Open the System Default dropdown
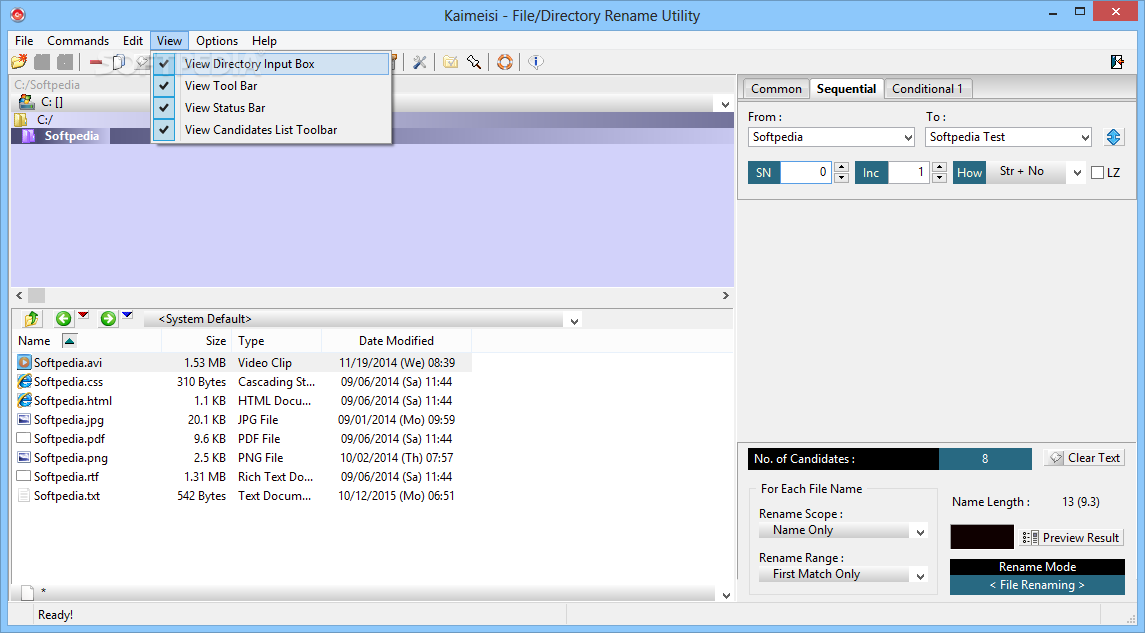 [x=575, y=321]
